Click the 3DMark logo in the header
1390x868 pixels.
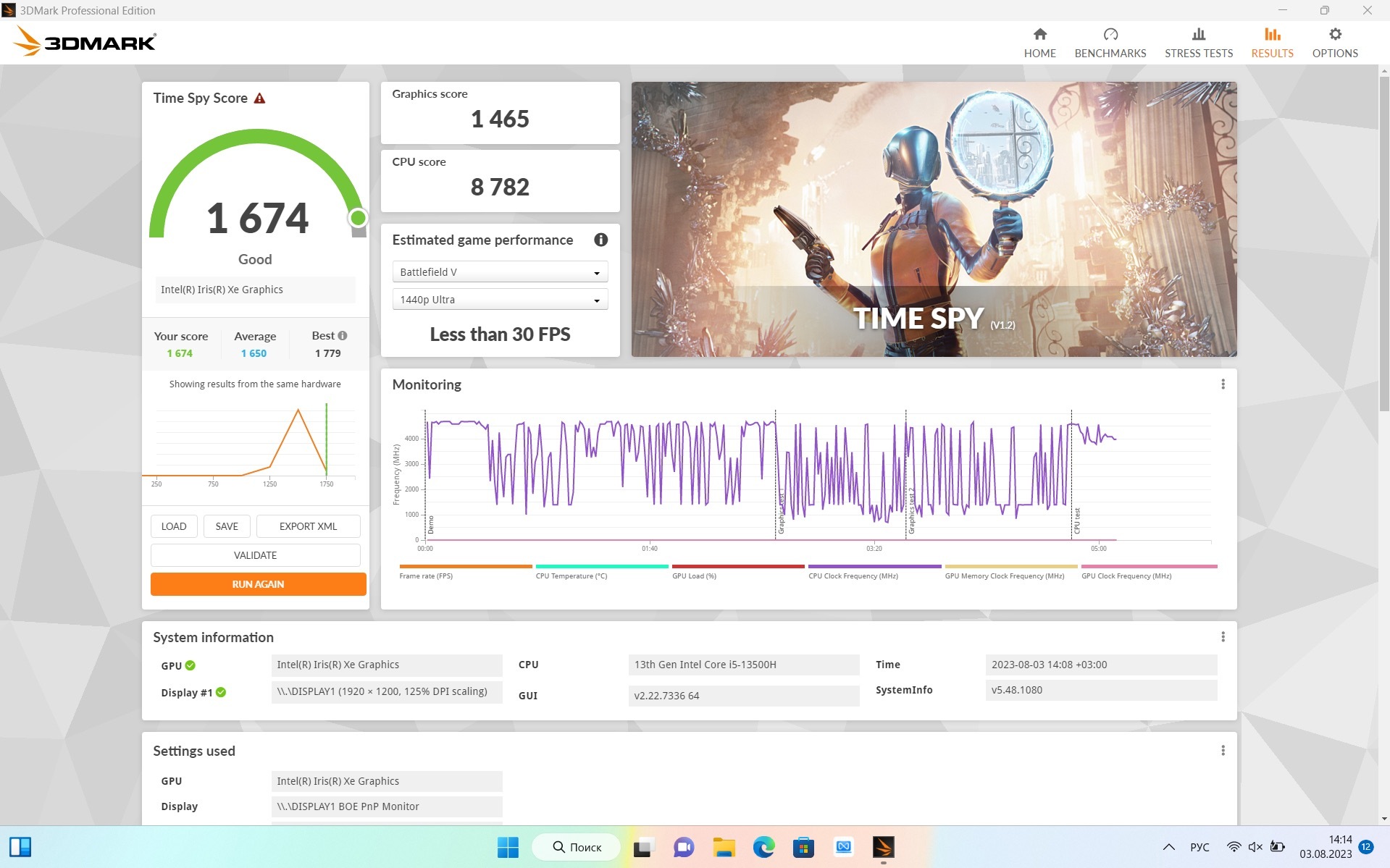pos(85,42)
